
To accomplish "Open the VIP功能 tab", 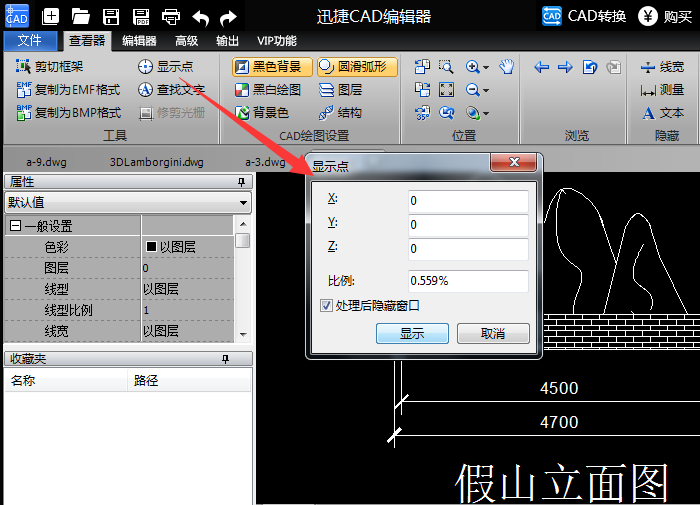I will [277, 41].
